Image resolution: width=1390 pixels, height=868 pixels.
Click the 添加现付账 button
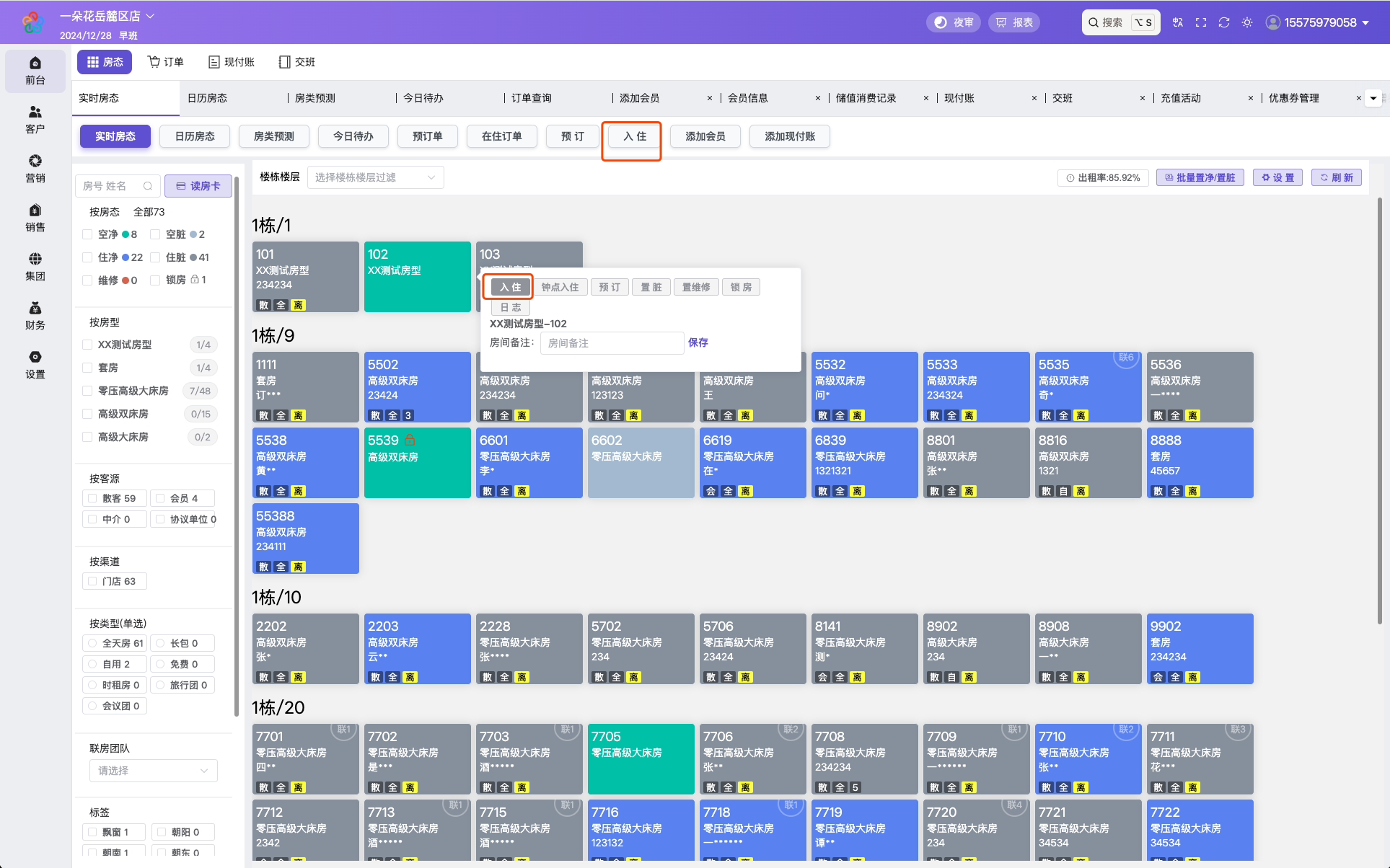click(790, 136)
